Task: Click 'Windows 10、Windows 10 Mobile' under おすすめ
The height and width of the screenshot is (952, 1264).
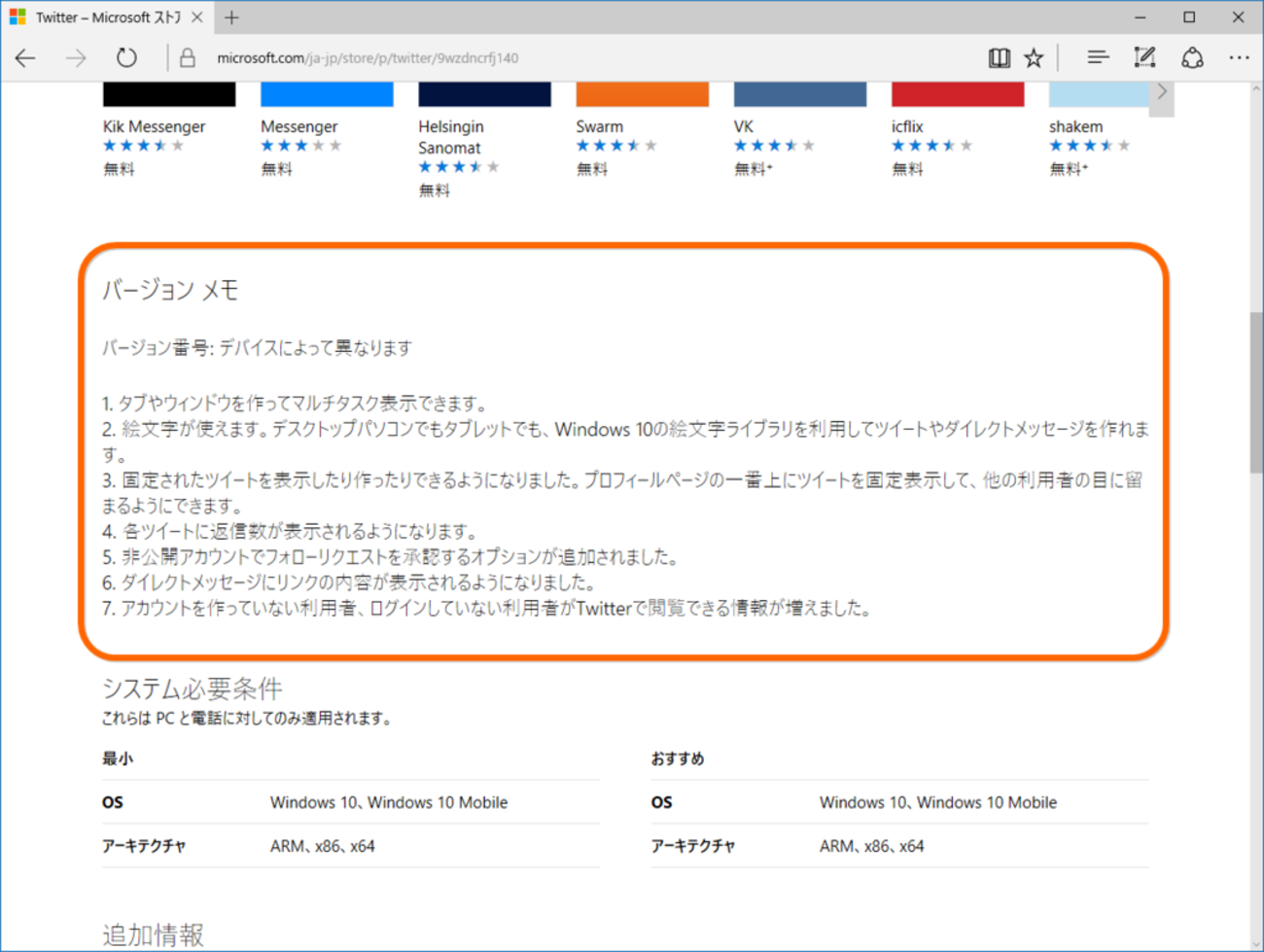Action: pos(938,802)
